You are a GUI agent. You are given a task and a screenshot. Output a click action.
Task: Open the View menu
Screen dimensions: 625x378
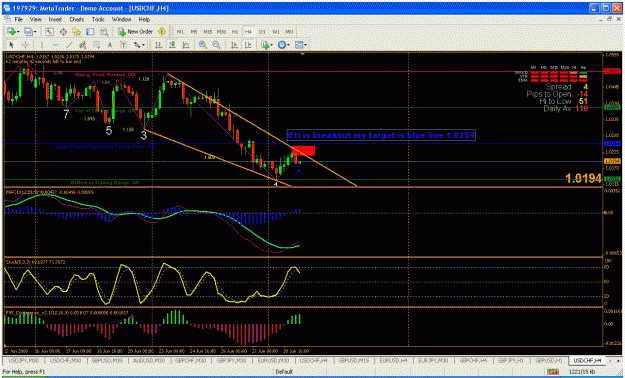[35, 19]
